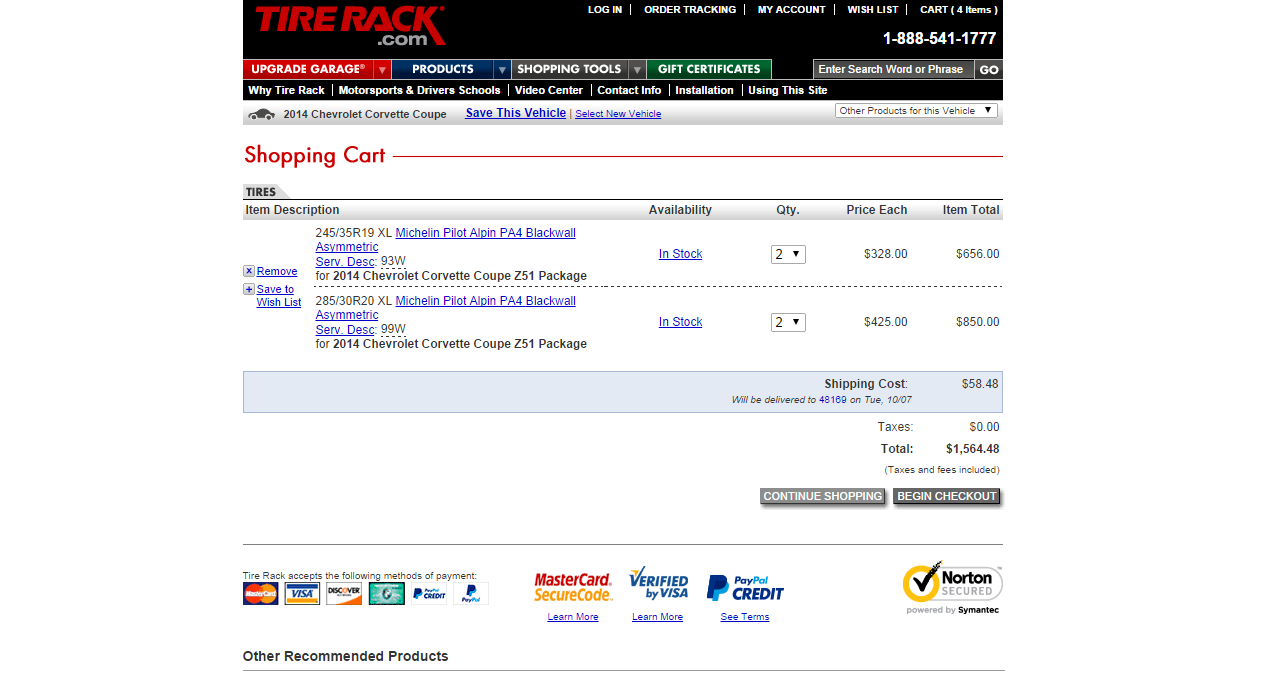The width and height of the screenshot is (1263, 682).
Task: Open Michelin Pilot Alpin PA4 link for 285/30R20
Action: [486, 301]
